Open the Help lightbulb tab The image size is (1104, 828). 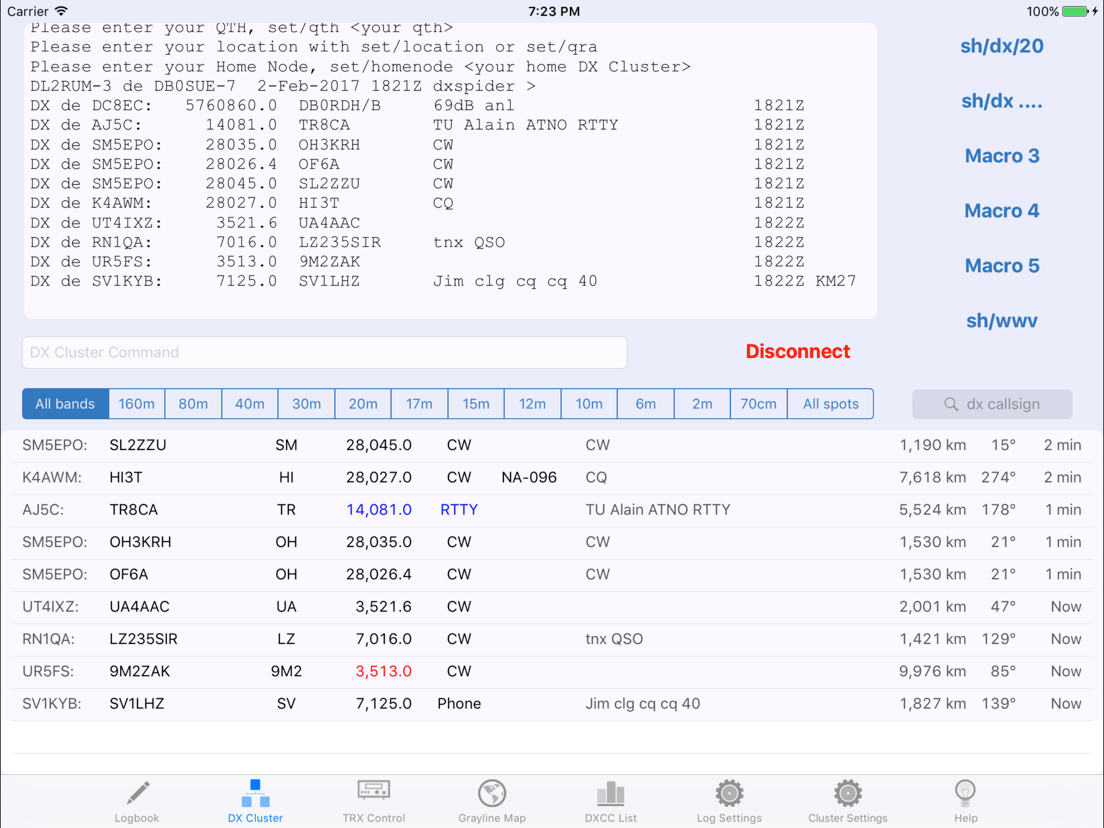click(x=965, y=801)
